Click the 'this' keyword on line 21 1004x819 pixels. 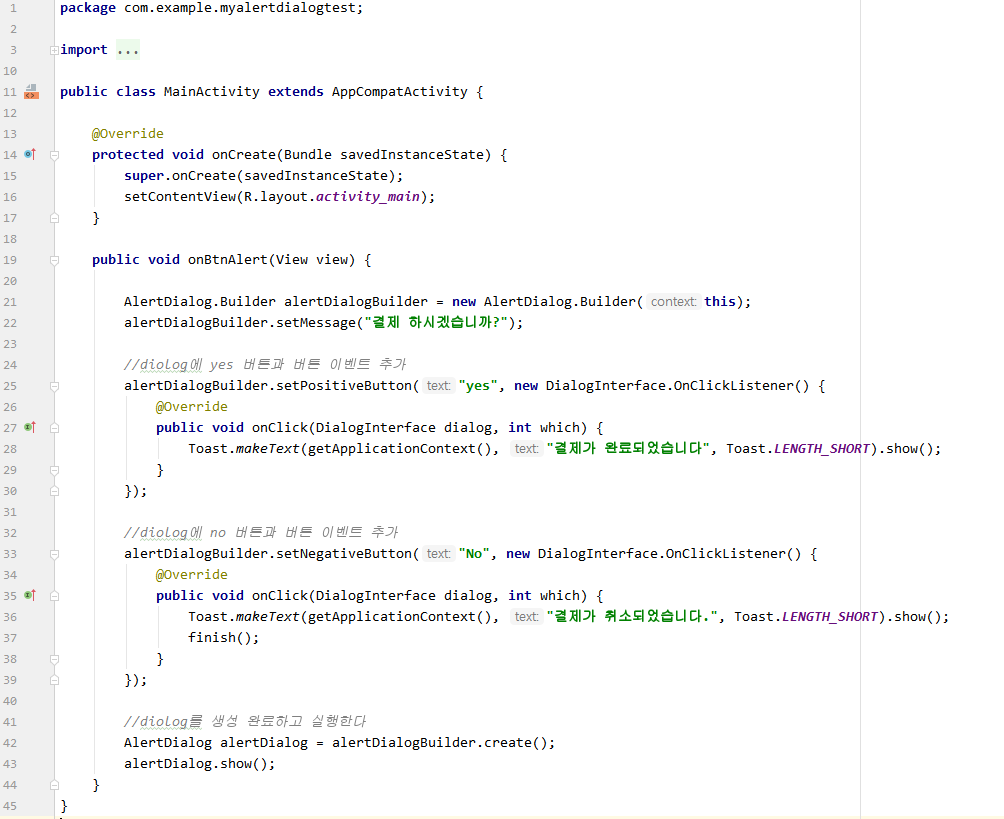tap(720, 302)
